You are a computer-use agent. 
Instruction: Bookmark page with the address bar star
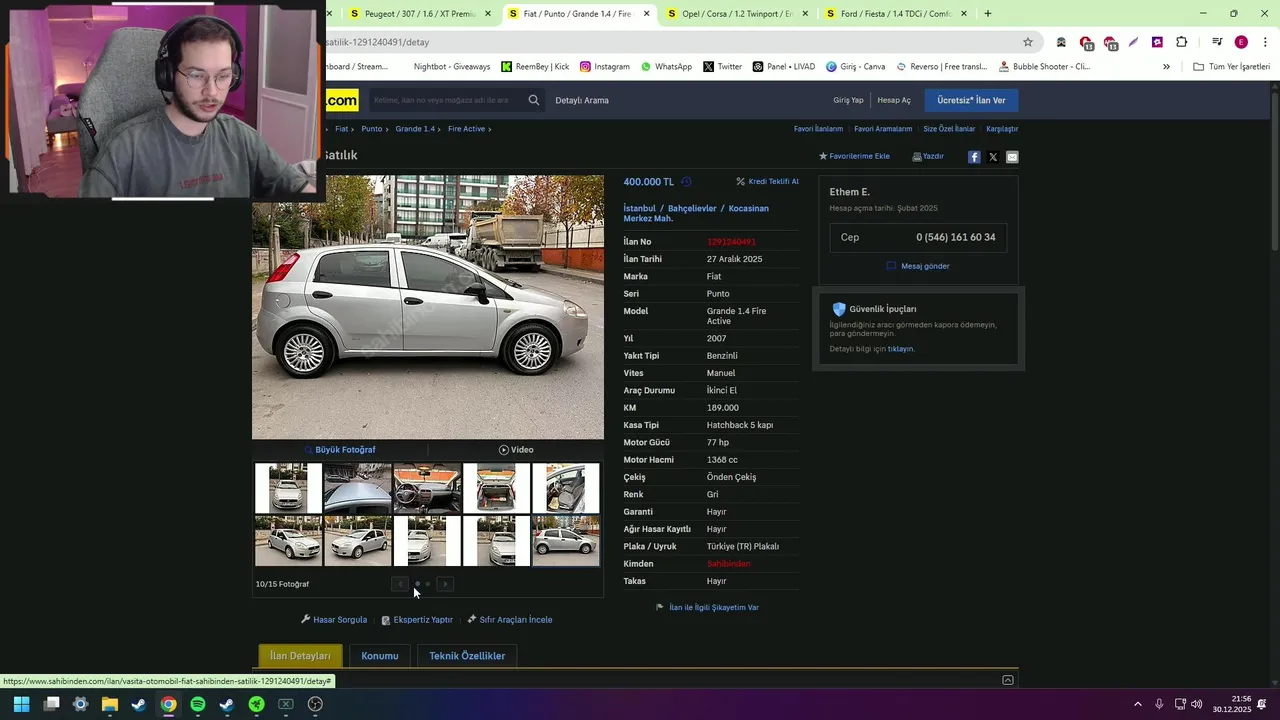[1027, 42]
